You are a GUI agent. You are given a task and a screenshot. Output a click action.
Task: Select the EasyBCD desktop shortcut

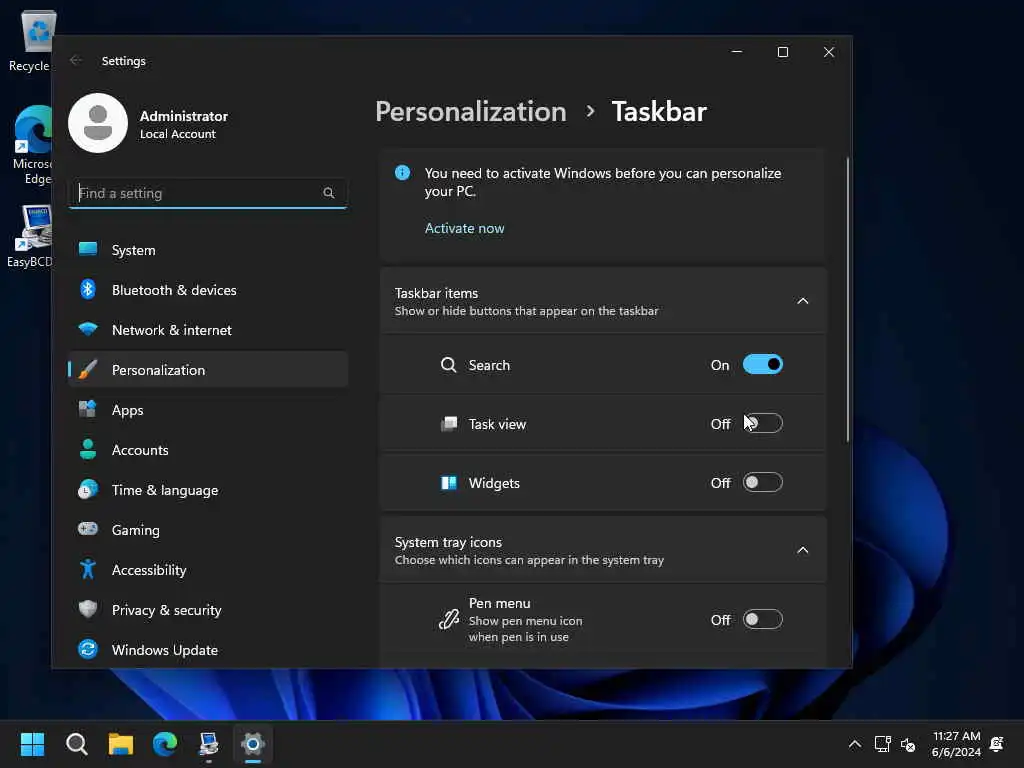30,236
